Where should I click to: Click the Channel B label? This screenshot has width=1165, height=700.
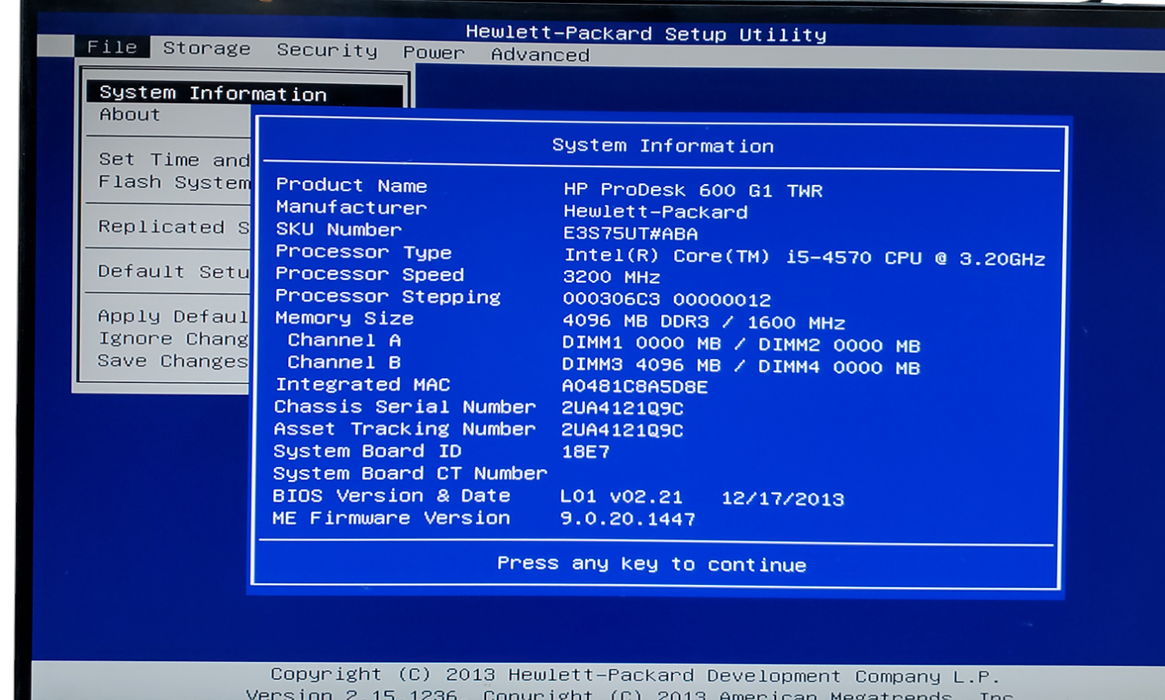(344, 363)
